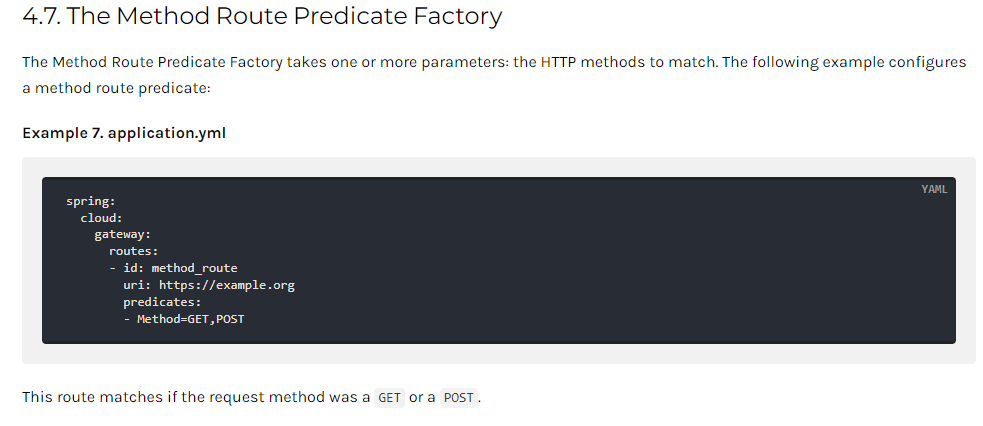The image size is (983, 426).
Task: Click the 'Example 7. application.yml' caption
Action: click(x=124, y=133)
